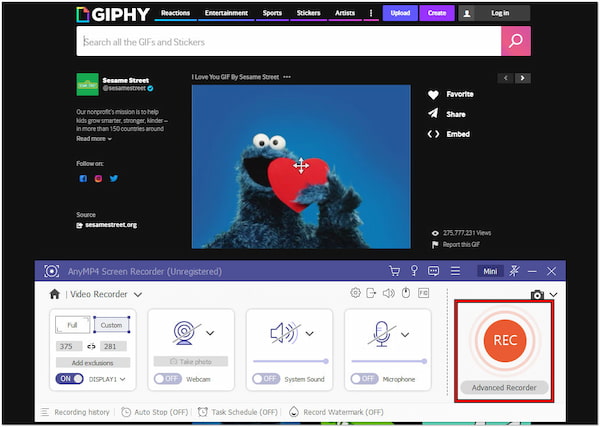Open the shopping cart purchase icon

click(x=395, y=271)
